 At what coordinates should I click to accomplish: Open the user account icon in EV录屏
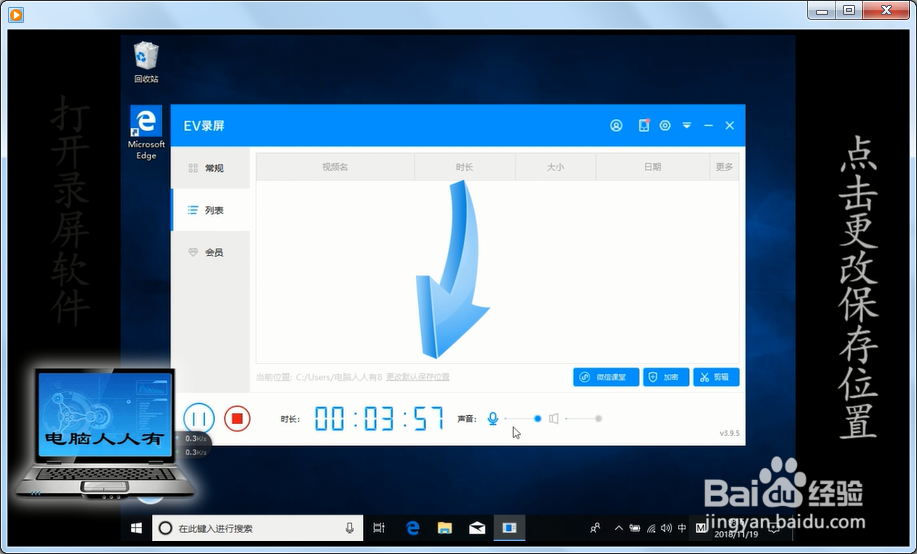[x=616, y=125]
